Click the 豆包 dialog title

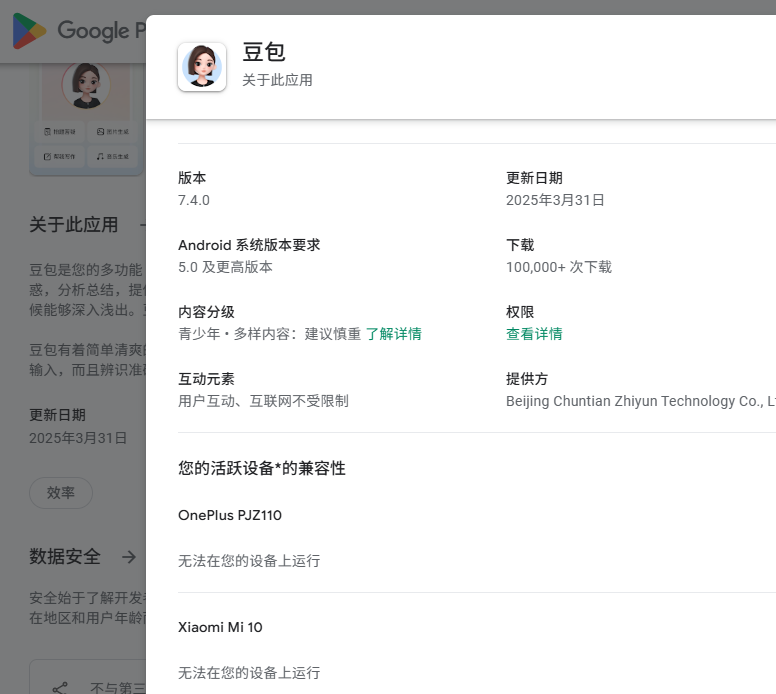click(264, 52)
